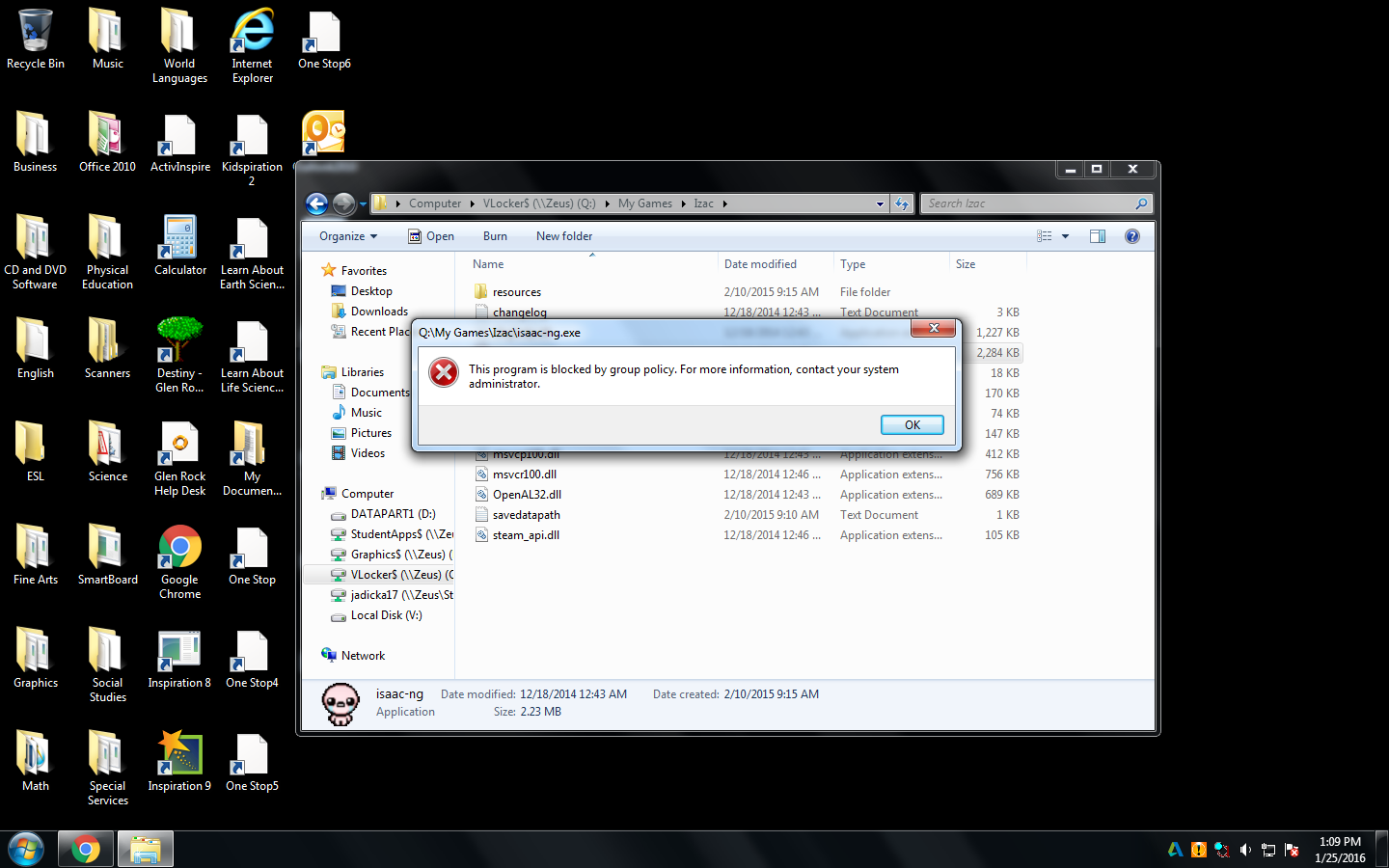Launch Internet Explorer from desktop
This screenshot has width=1389, height=868.
pos(252,46)
